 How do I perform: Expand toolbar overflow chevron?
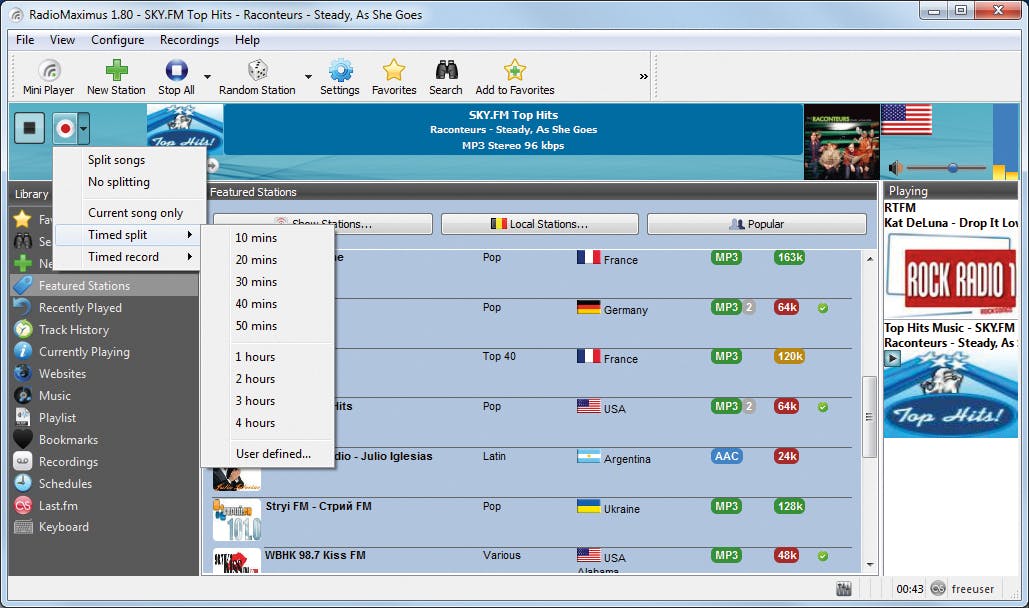point(644,77)
